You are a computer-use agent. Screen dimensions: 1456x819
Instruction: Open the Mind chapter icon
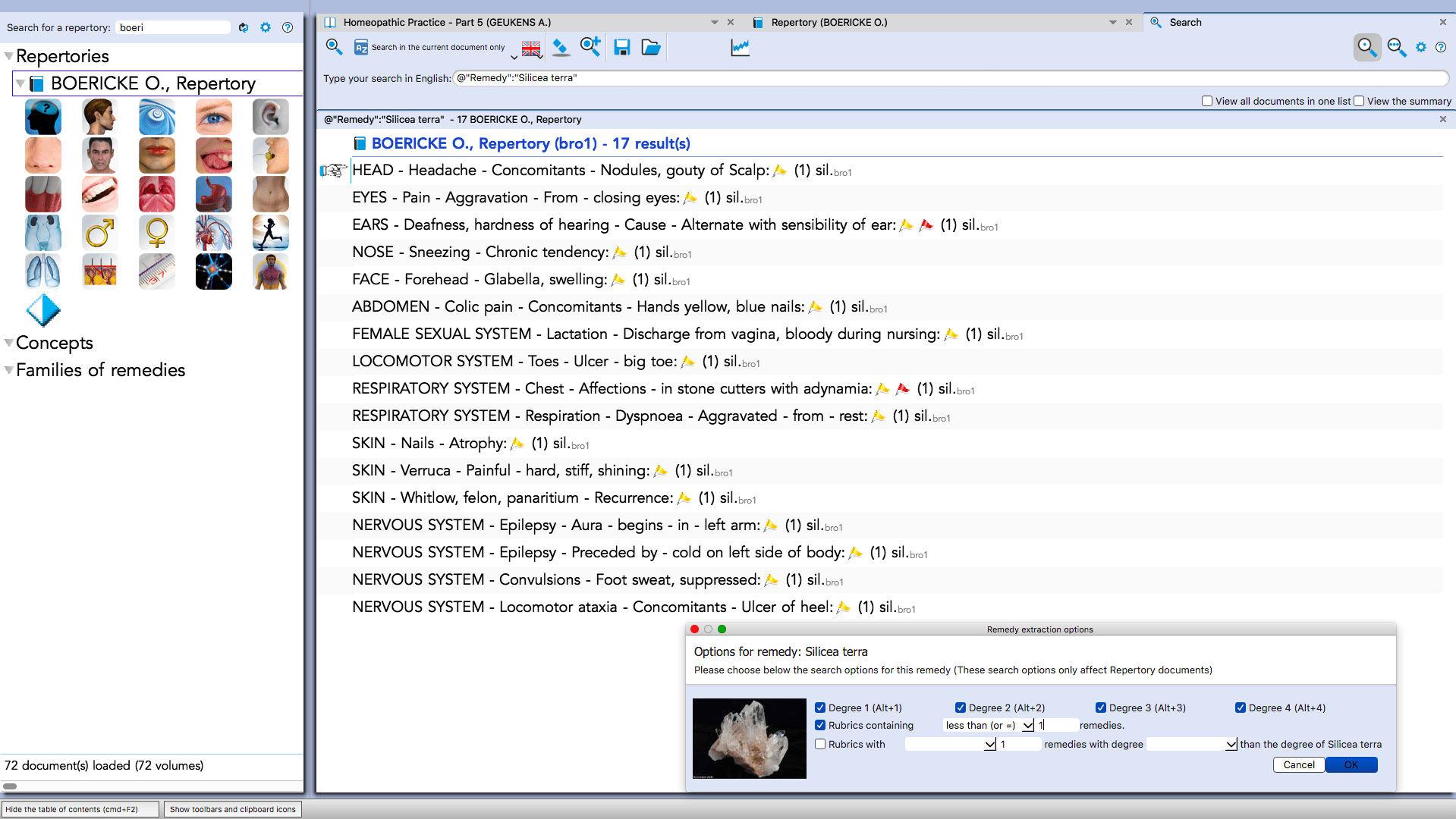click(x=43, y=117)
